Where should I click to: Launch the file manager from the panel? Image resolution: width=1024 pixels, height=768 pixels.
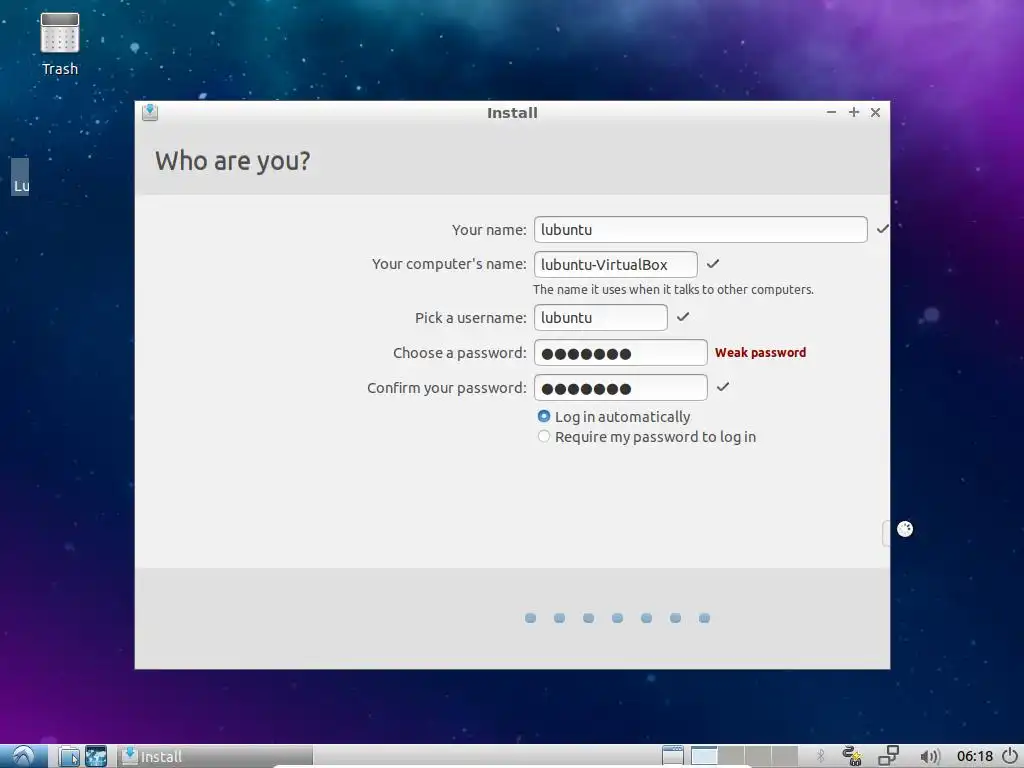tap(69, 756)
